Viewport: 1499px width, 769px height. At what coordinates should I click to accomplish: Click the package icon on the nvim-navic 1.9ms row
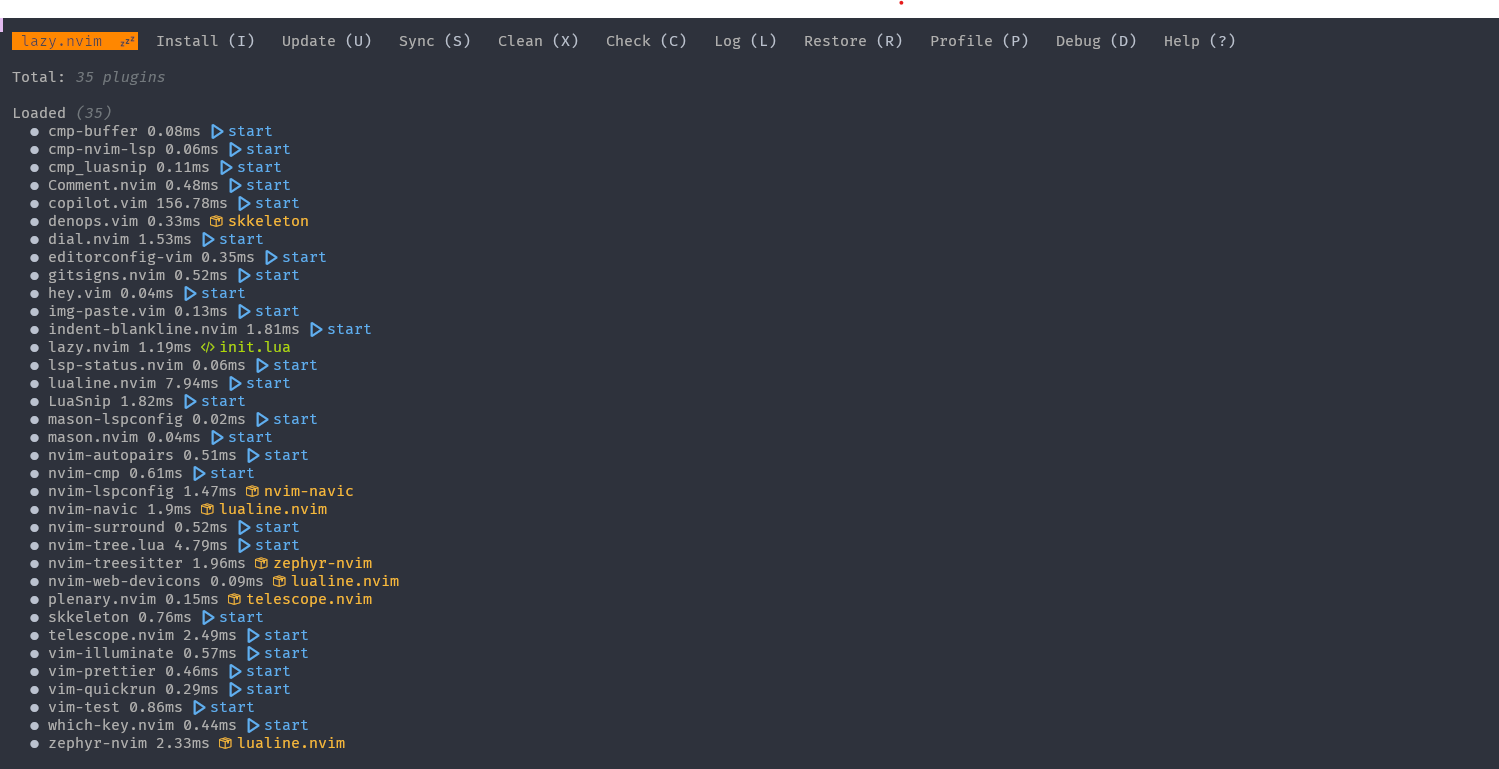[207, 509]
